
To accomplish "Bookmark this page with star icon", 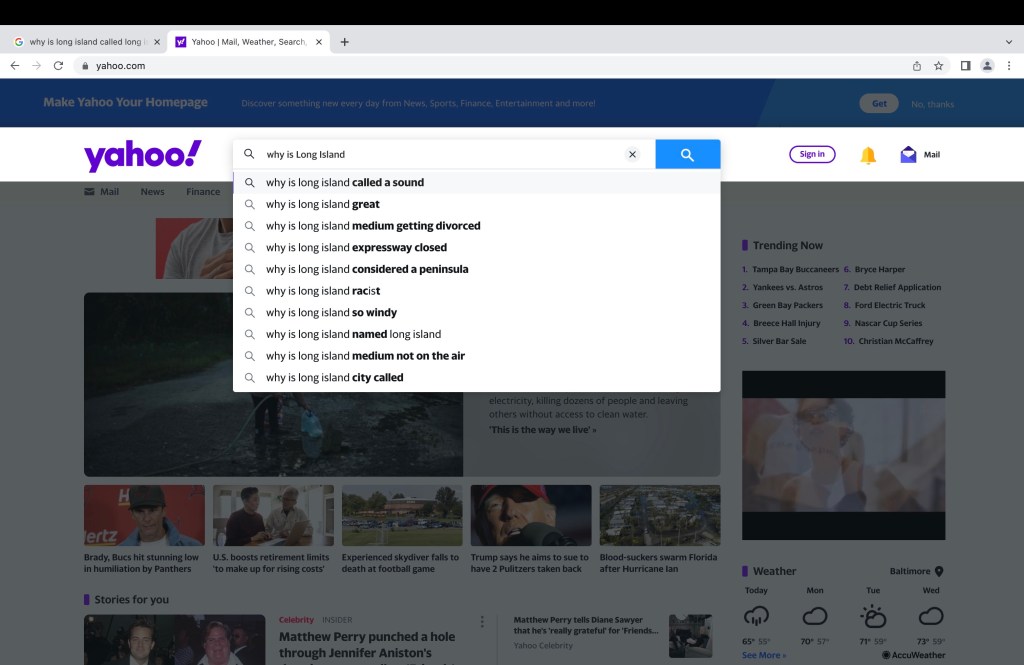I will pyautogui.click(x=939, y=66).
